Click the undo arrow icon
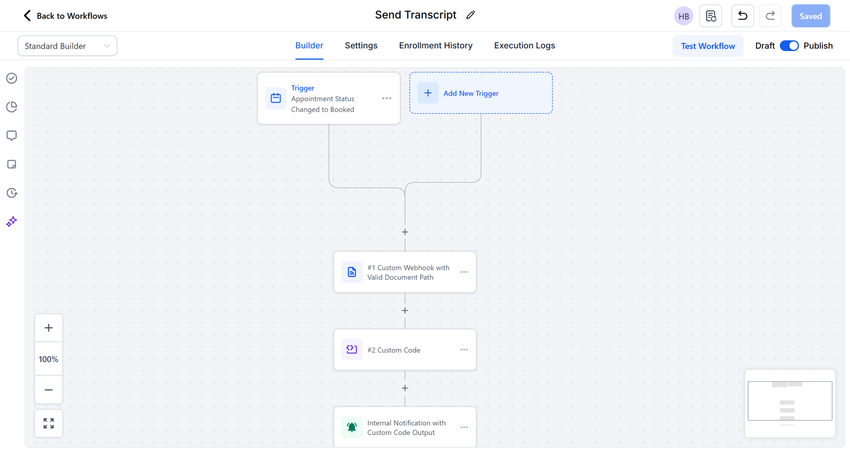The image size is (850, 452). [742, 16]
